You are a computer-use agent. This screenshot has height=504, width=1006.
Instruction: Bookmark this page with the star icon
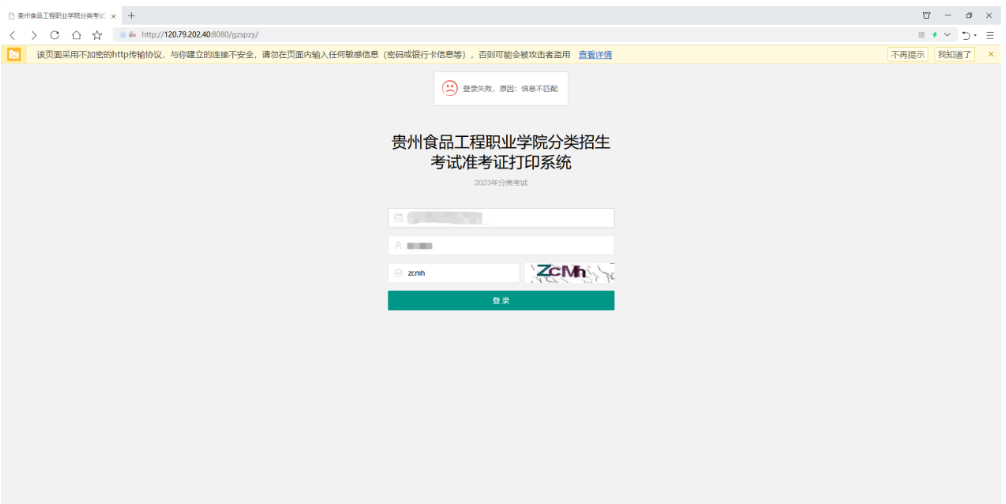click(97, 35)
